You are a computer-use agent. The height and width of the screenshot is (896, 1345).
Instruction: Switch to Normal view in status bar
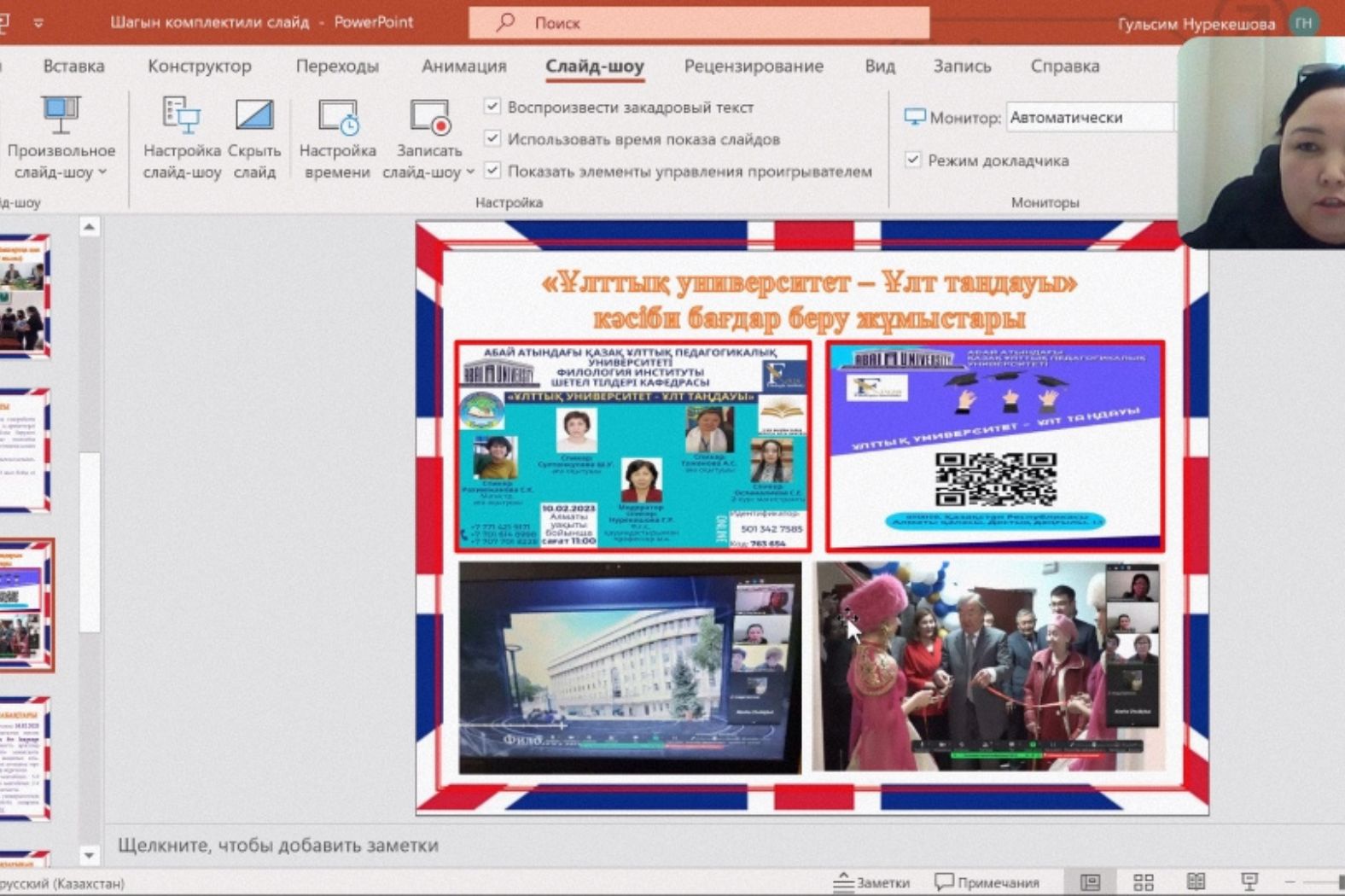tap(1090, 881)
